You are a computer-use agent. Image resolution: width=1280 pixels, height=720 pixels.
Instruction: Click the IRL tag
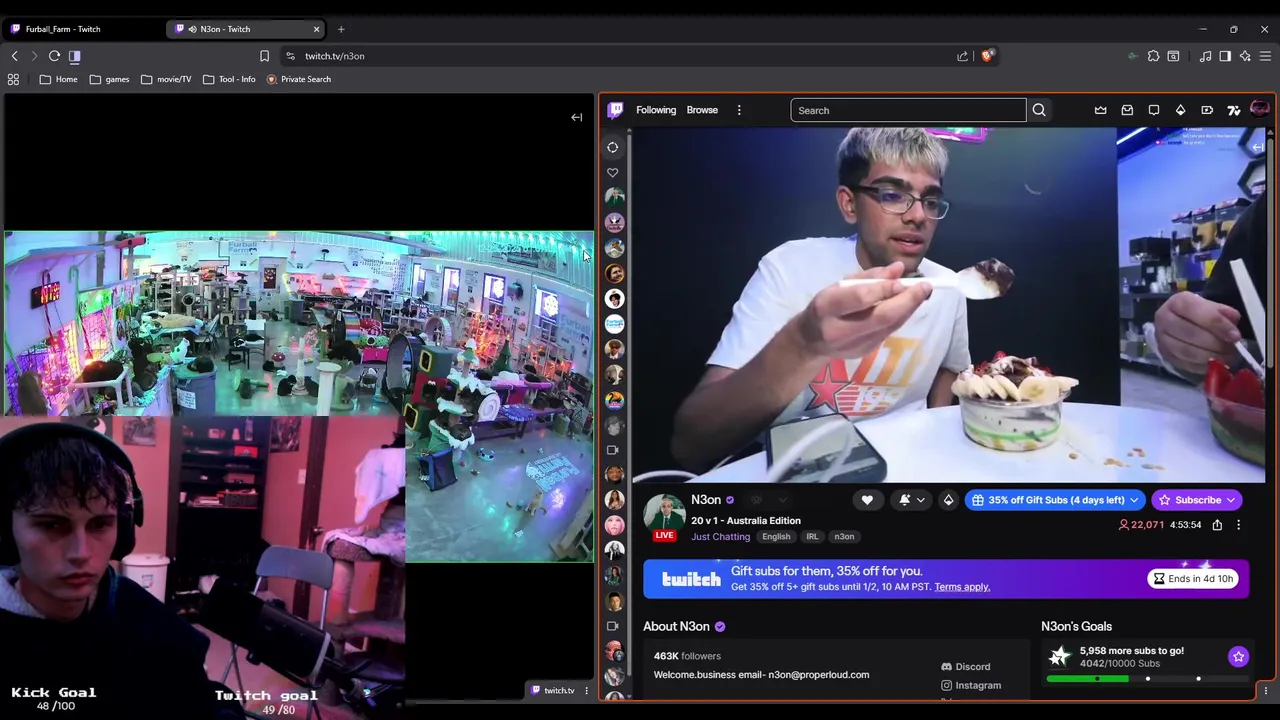[812, 537]
